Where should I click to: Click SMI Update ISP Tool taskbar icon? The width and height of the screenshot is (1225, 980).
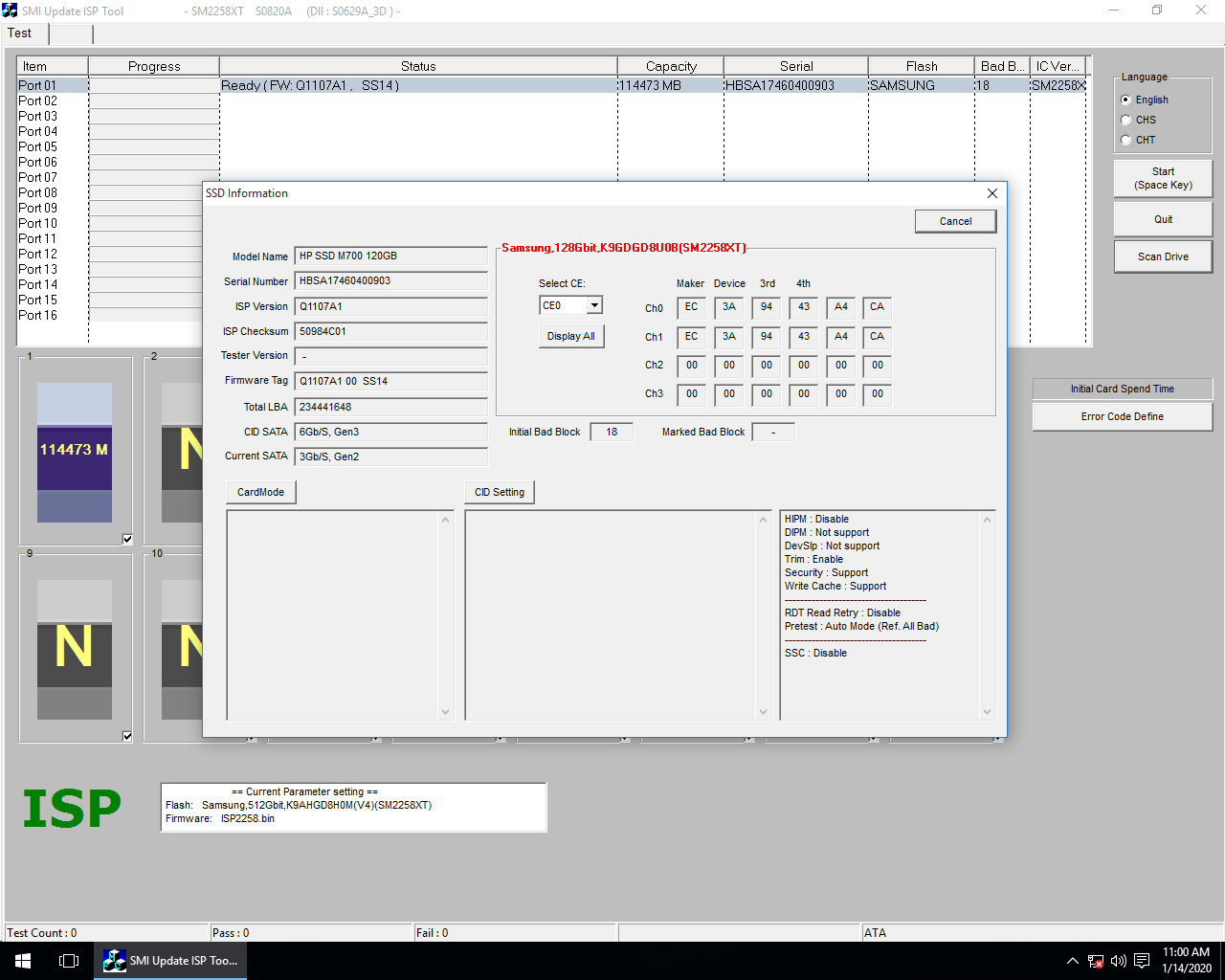170,961
